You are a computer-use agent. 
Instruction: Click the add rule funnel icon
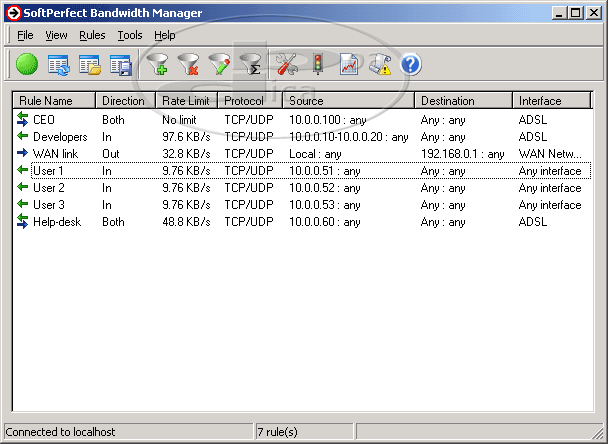point(157,66)
